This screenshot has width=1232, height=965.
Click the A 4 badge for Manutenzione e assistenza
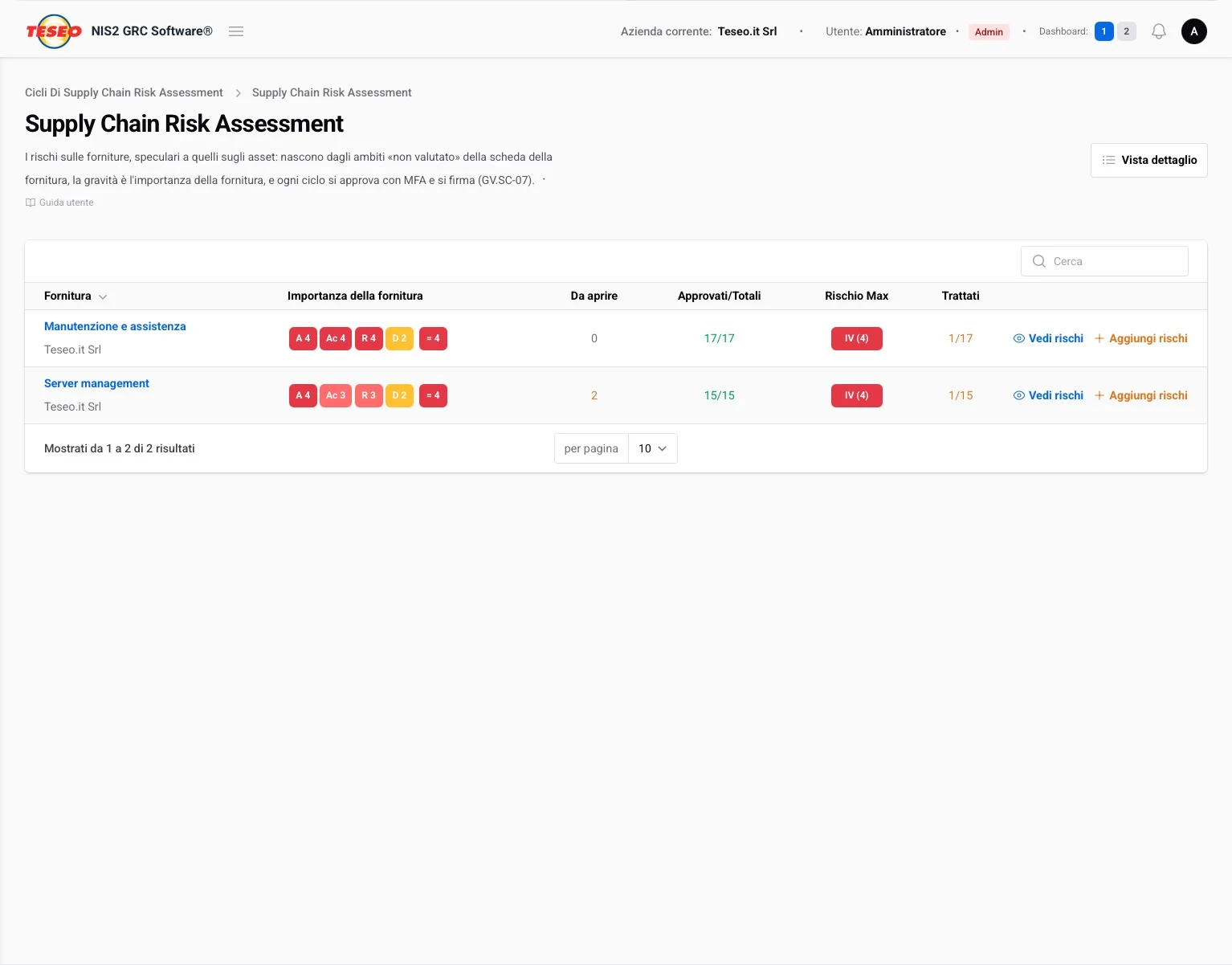303,338
